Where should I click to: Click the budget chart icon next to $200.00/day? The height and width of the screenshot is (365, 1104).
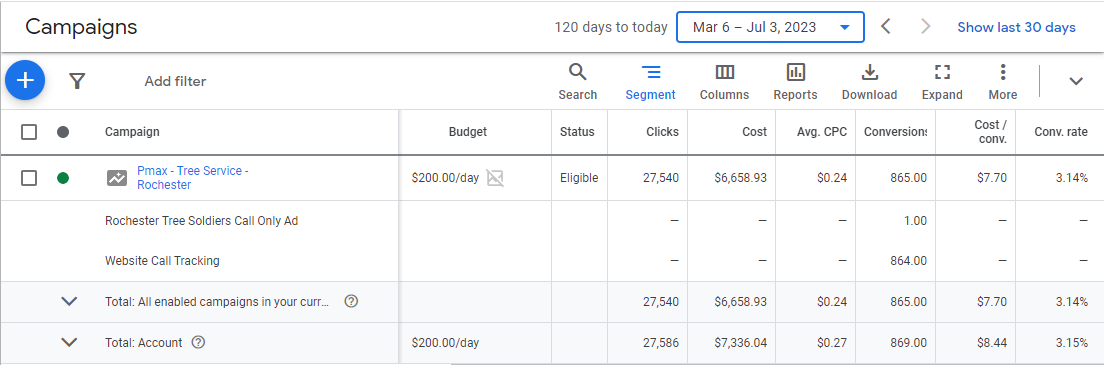[x=496, y=178]
